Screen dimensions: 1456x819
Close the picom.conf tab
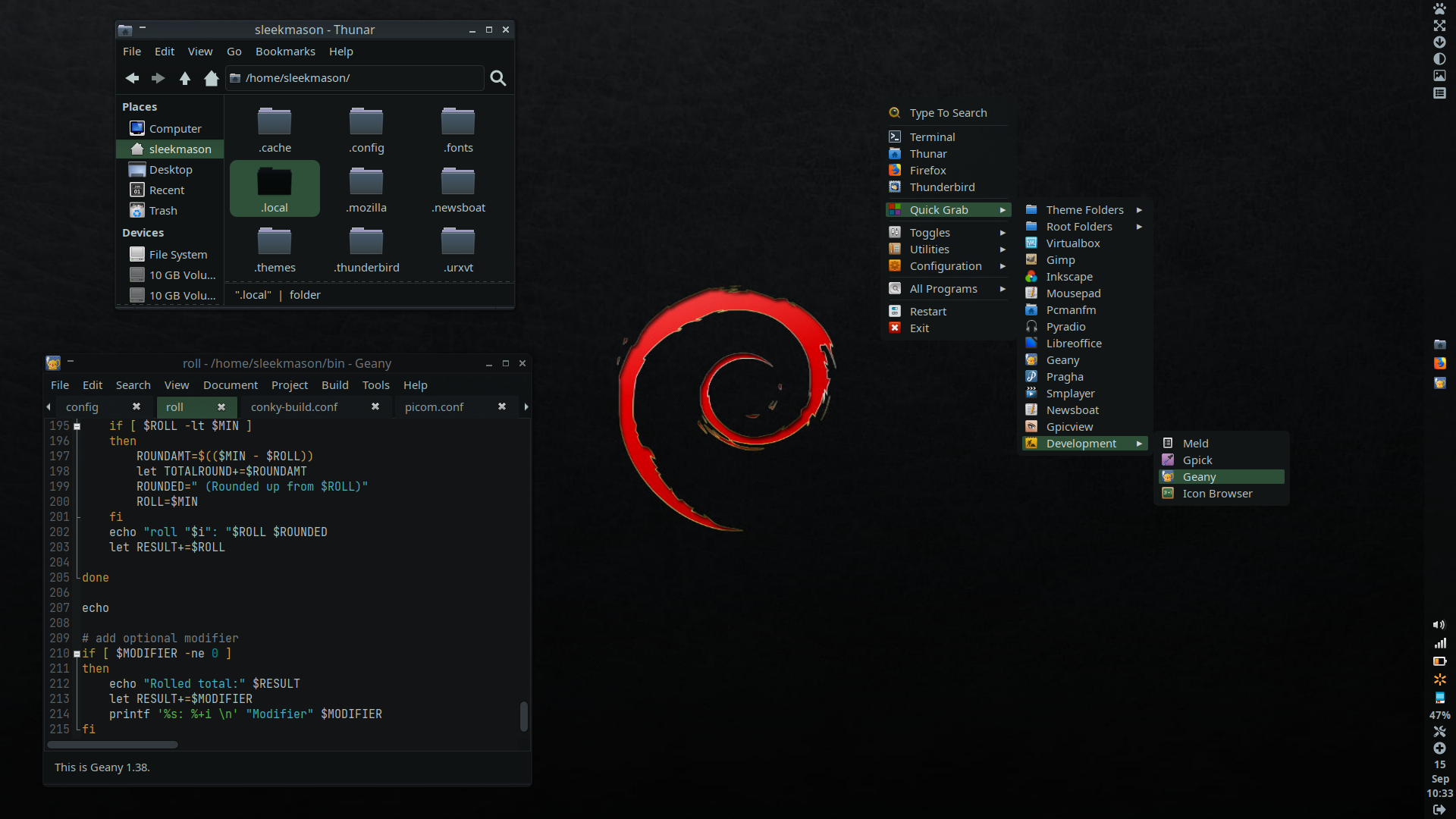(502, 406)
